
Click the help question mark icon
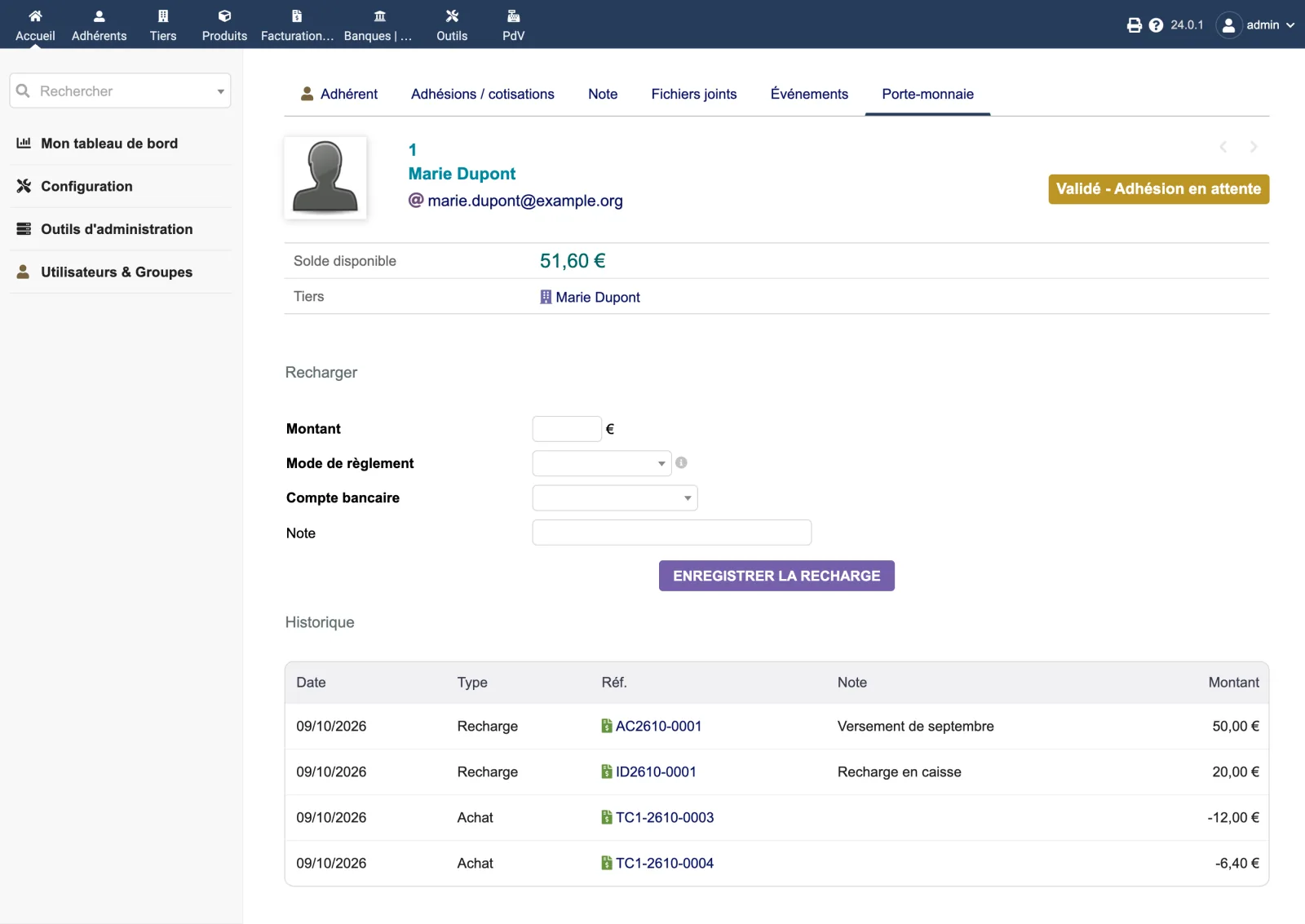1156,25
